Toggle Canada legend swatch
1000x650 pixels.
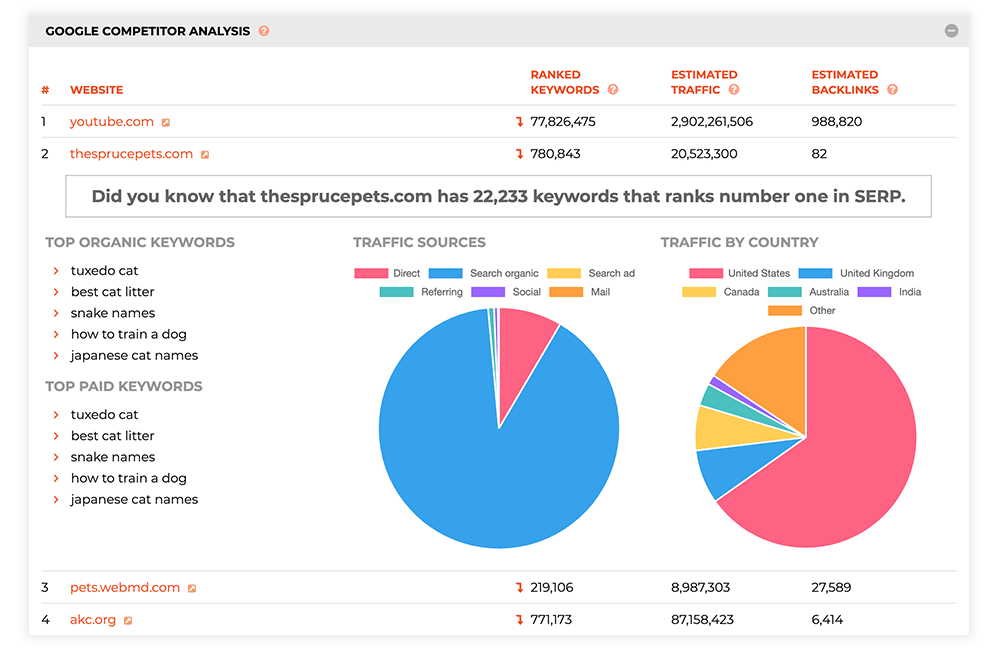699,292
